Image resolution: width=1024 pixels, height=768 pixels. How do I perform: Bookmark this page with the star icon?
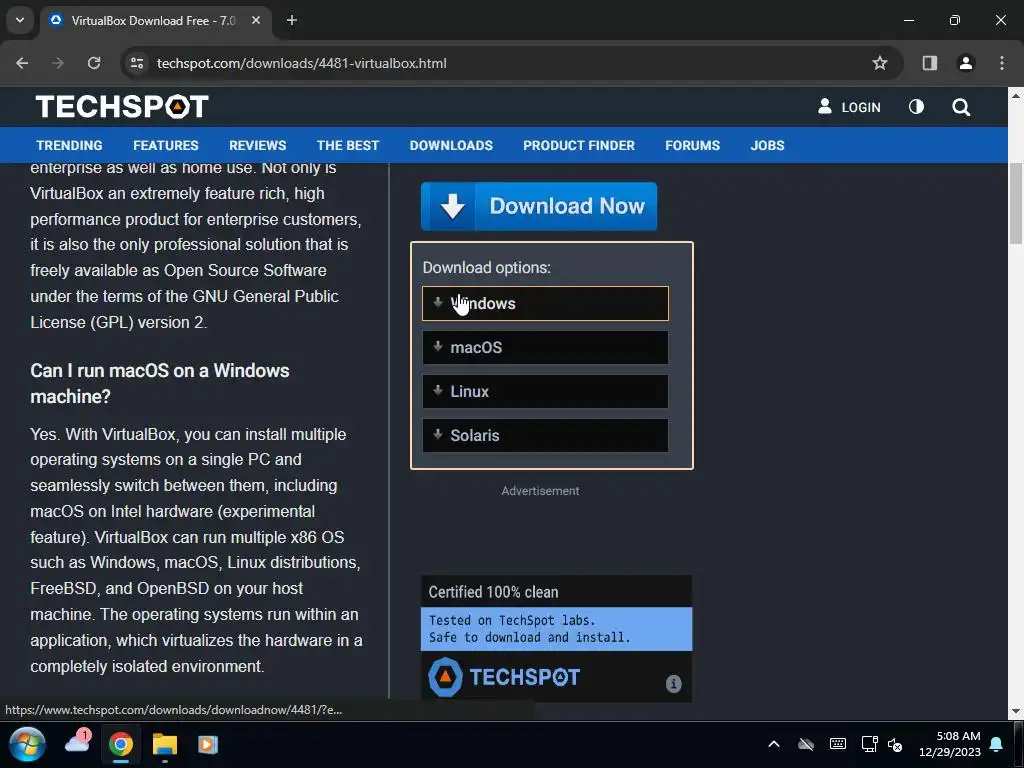pyautogui.click(x=880, y=63)
